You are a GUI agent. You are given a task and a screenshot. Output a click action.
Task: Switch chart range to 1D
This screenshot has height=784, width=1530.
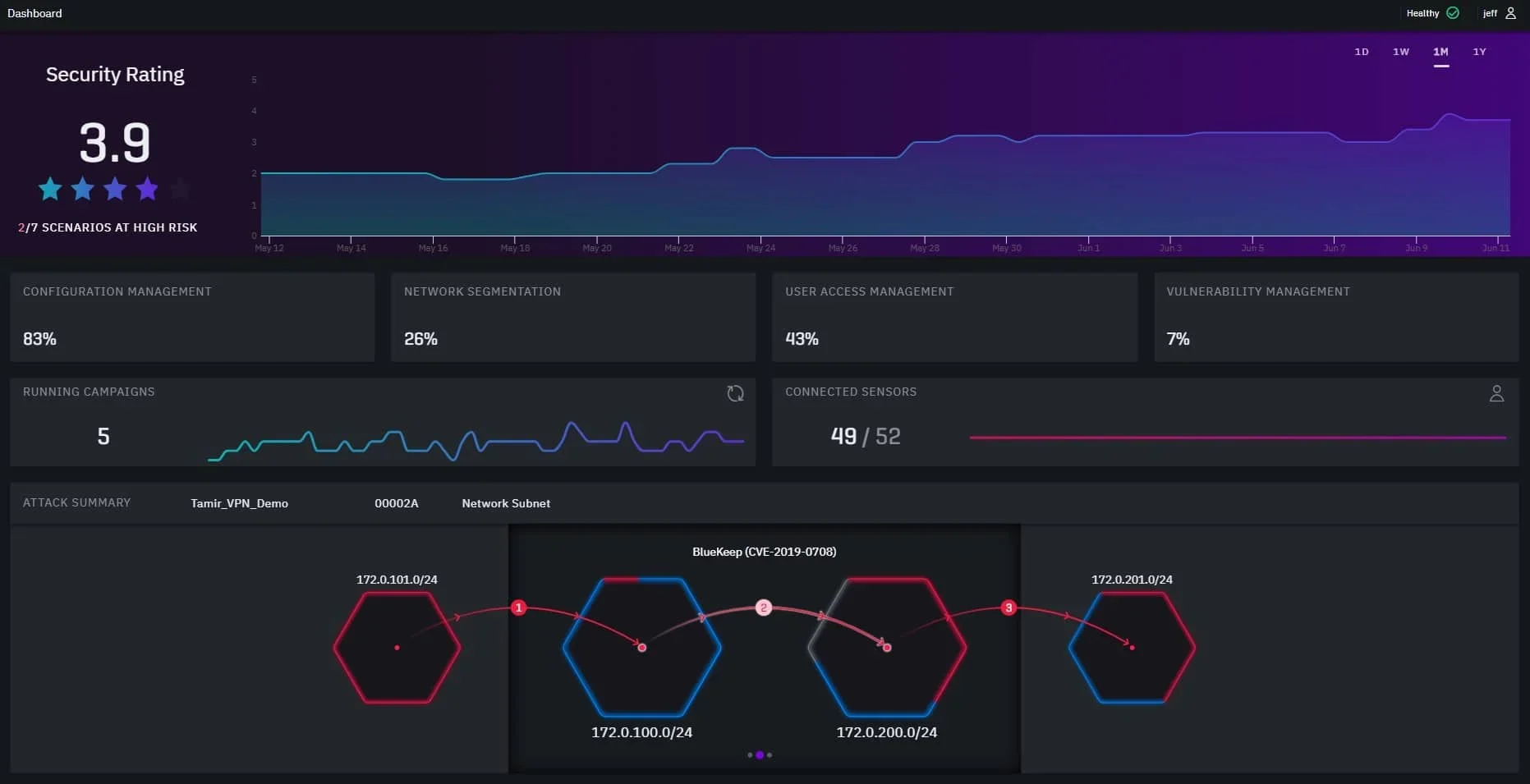click(x=1362, y=52)
